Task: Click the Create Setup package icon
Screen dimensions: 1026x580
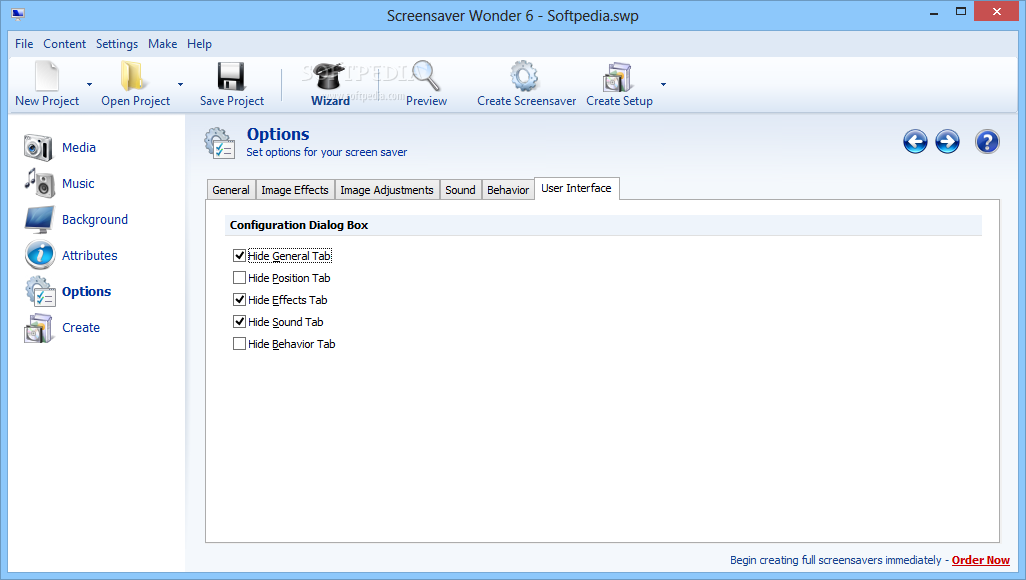Action: point(617,77)
